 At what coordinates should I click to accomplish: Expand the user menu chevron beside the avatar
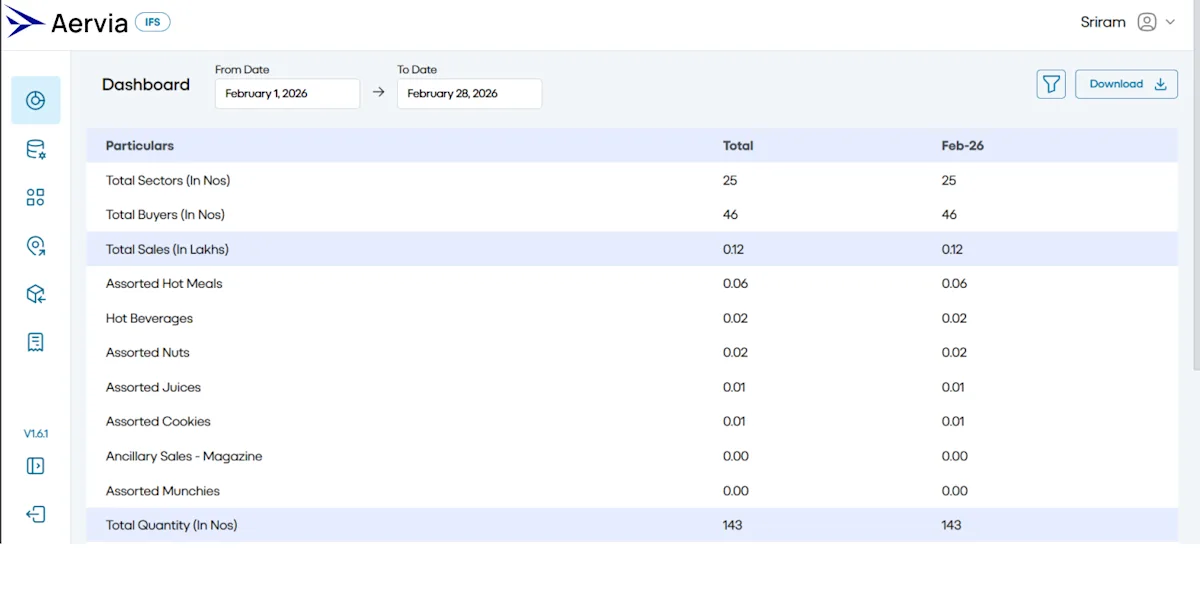point(1170,22)
